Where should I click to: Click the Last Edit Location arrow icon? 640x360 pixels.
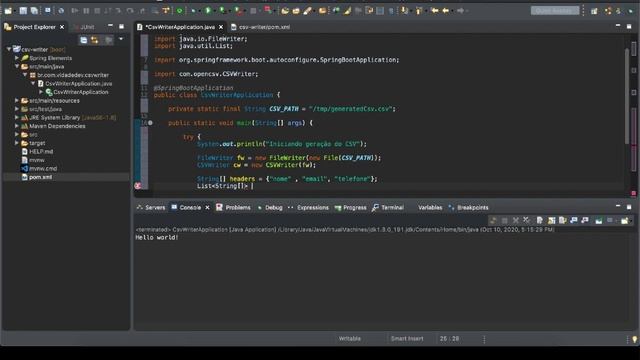(435, 11)
